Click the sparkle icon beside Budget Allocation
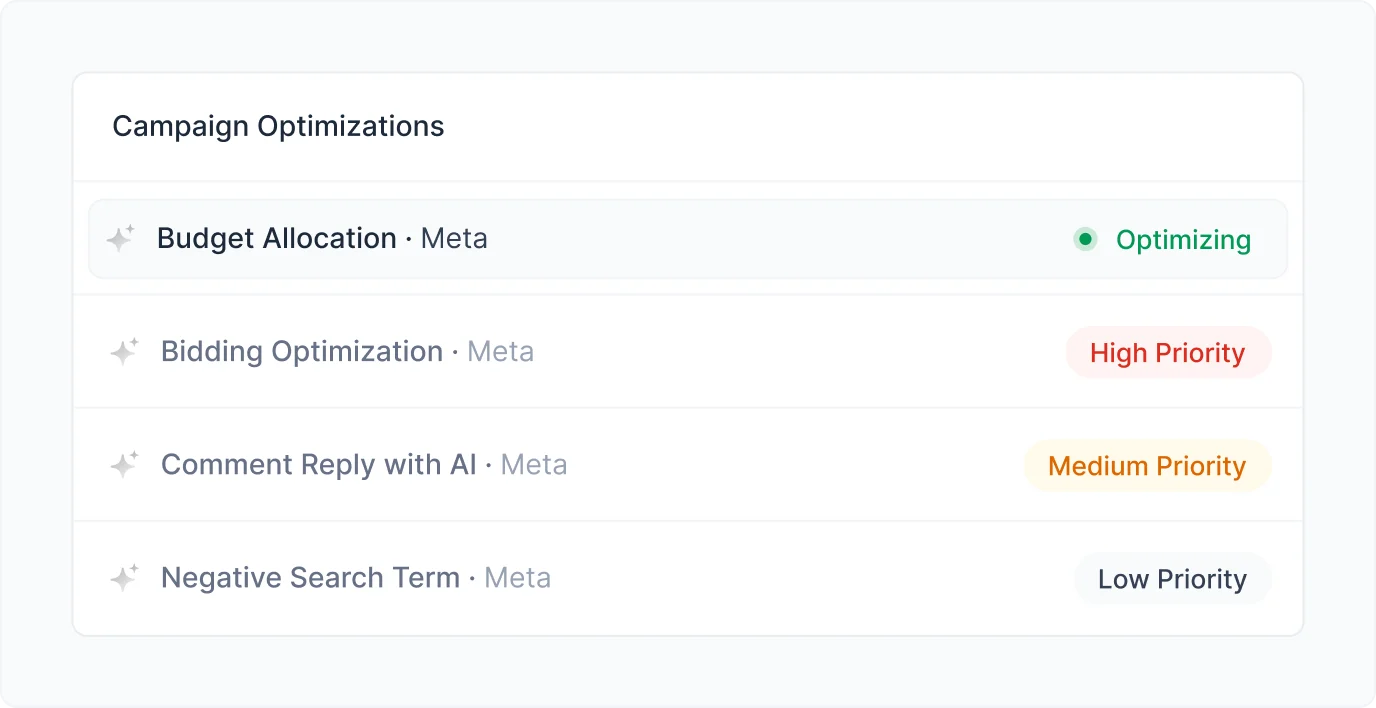Viewport: 1376px width, 708px height. (x=120, y=239)
